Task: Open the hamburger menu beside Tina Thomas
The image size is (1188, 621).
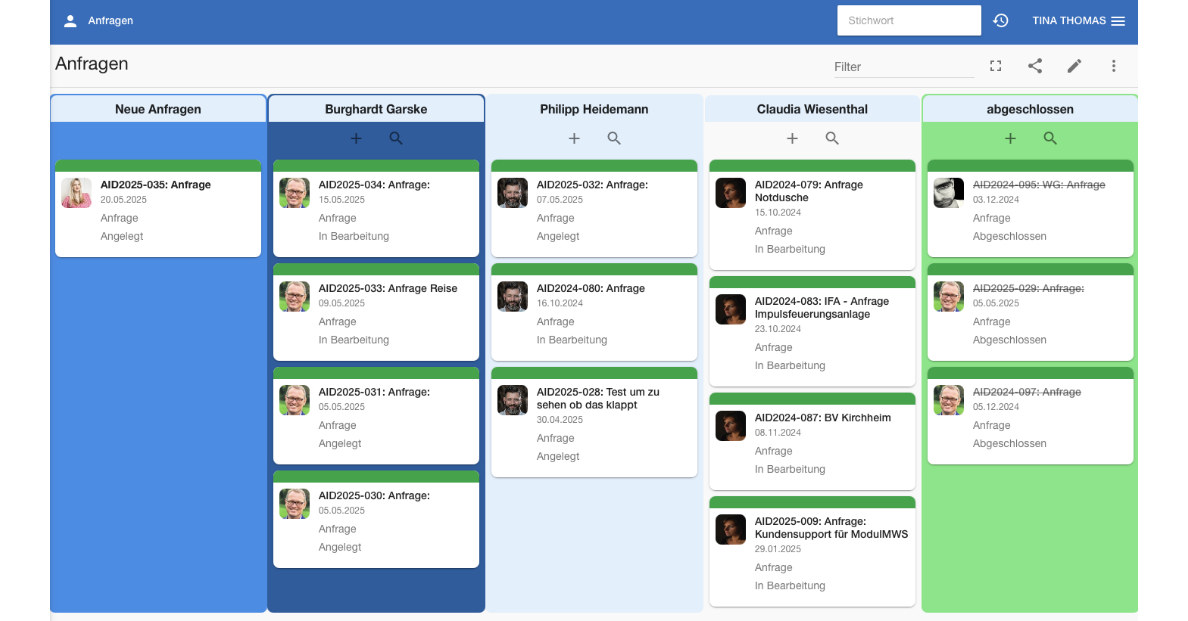Action: 1118,21
